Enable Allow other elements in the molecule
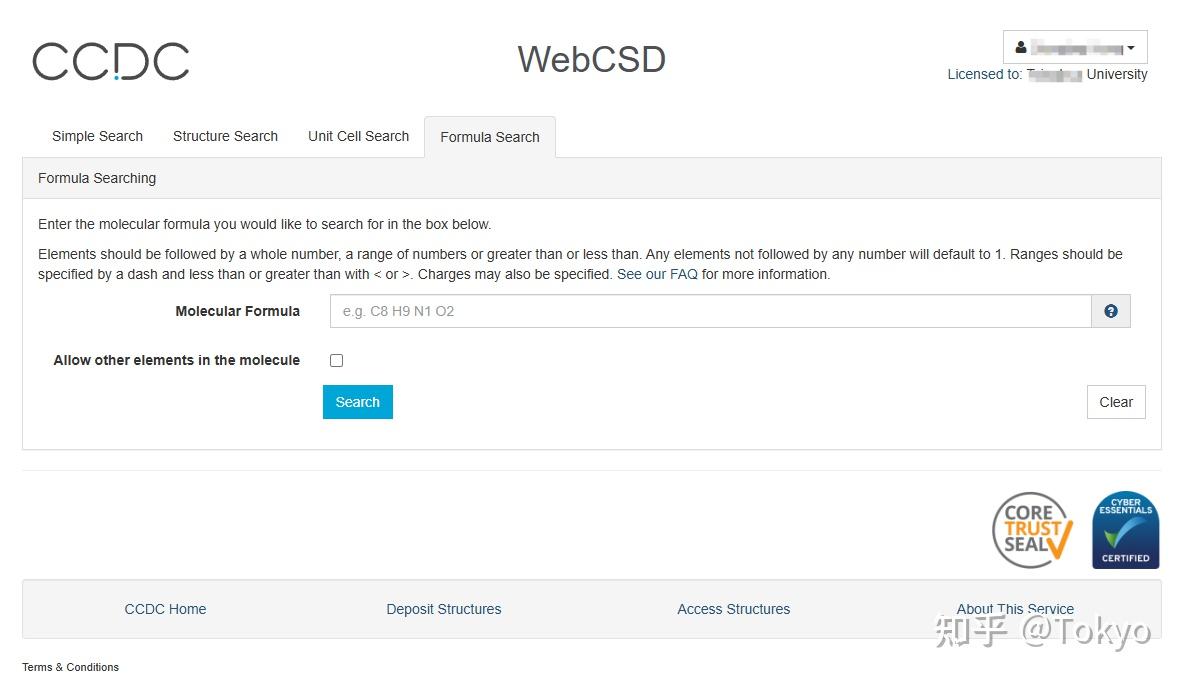The width and height of the screenshot is (1182, 683). point(337,360)
